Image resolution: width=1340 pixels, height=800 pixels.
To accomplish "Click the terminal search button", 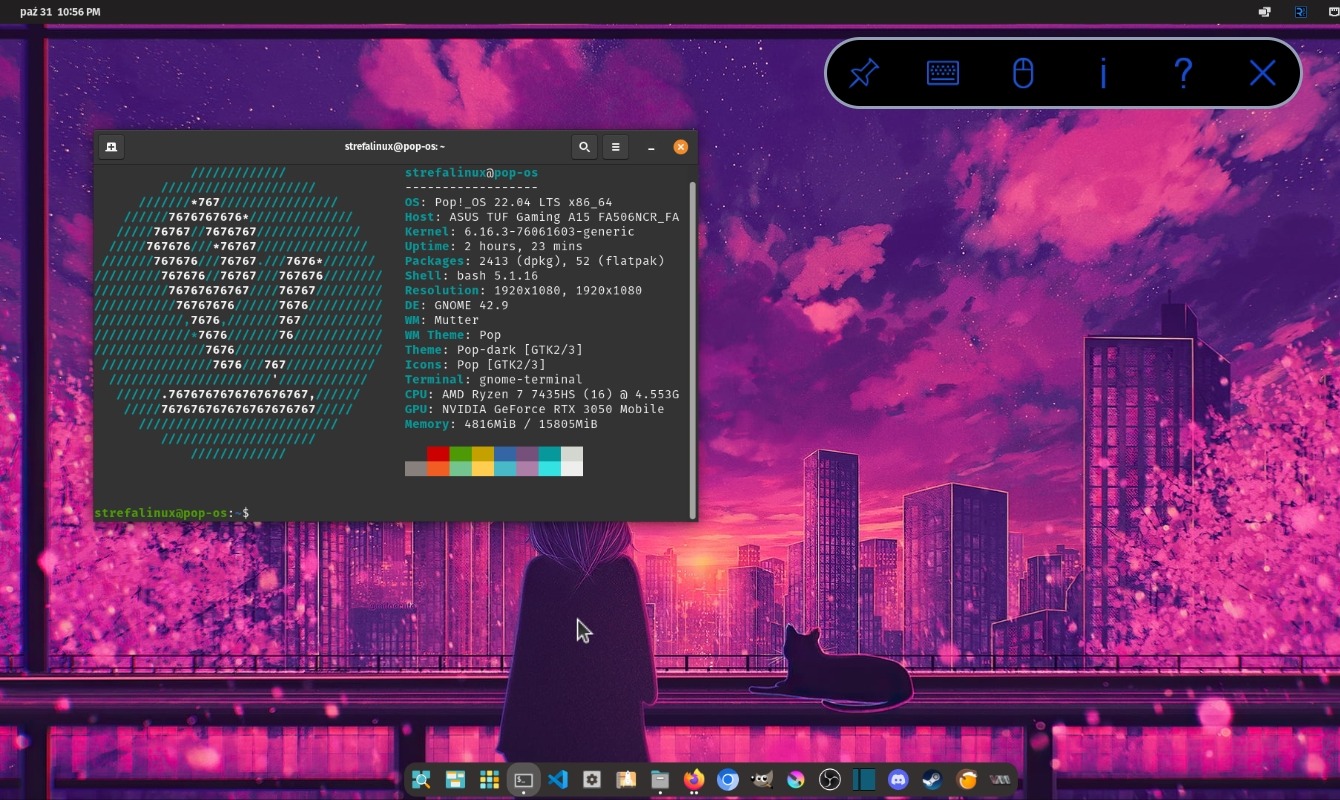I will (x=584, y=147).
